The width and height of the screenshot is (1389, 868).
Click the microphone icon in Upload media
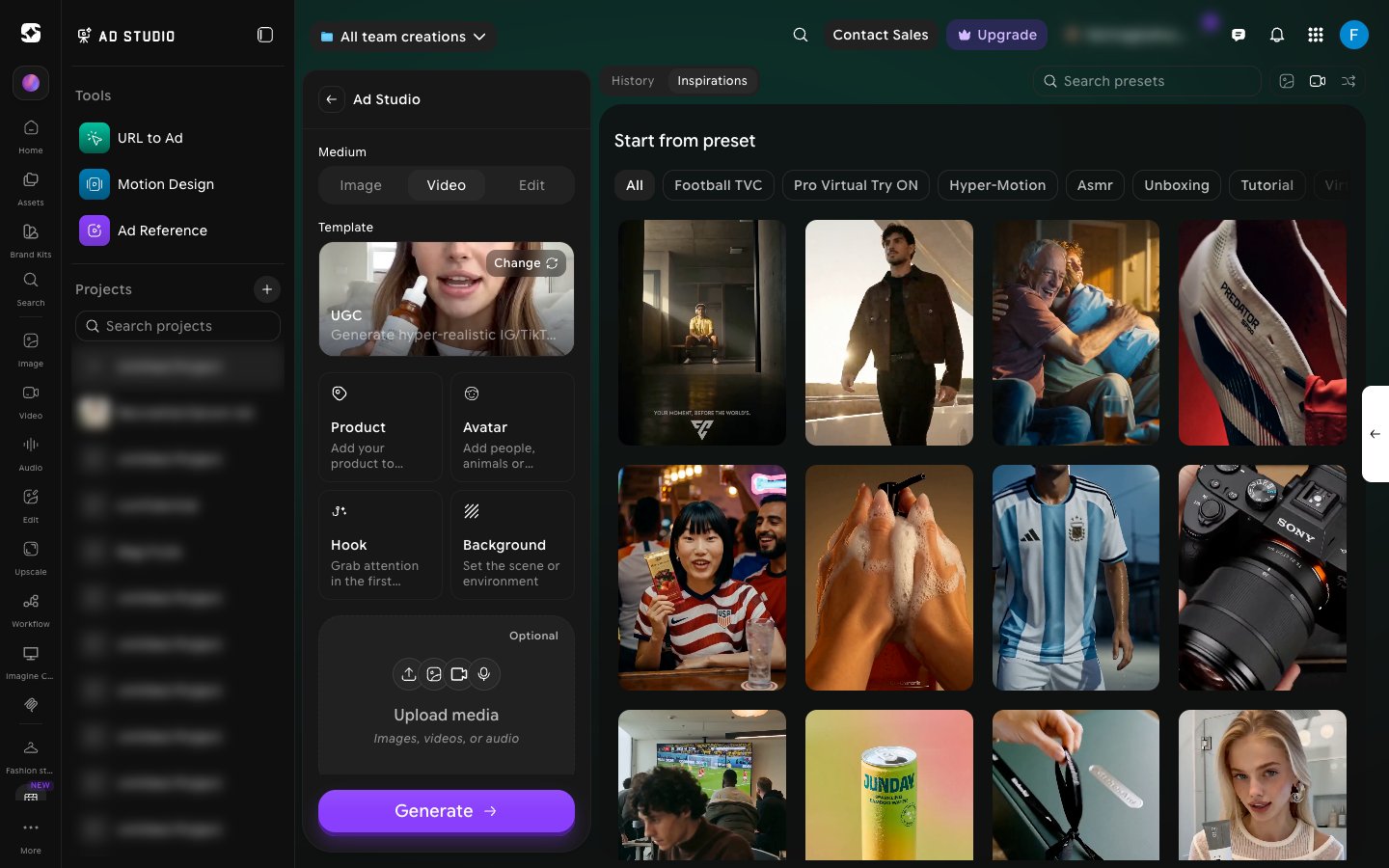pyautogui.click(x=484, y=674)
